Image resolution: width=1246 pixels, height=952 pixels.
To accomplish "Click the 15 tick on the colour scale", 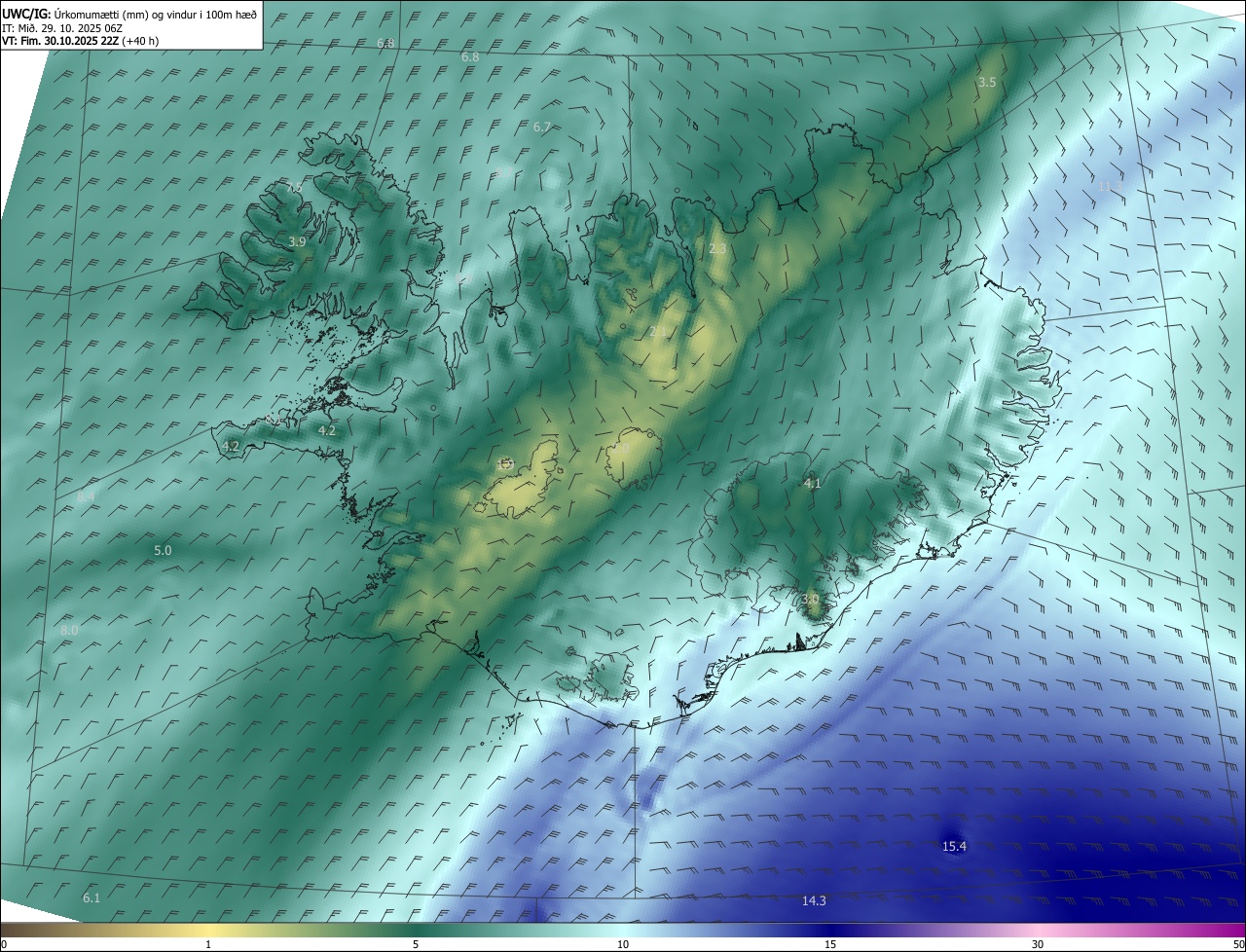I will tap(830, 944).
